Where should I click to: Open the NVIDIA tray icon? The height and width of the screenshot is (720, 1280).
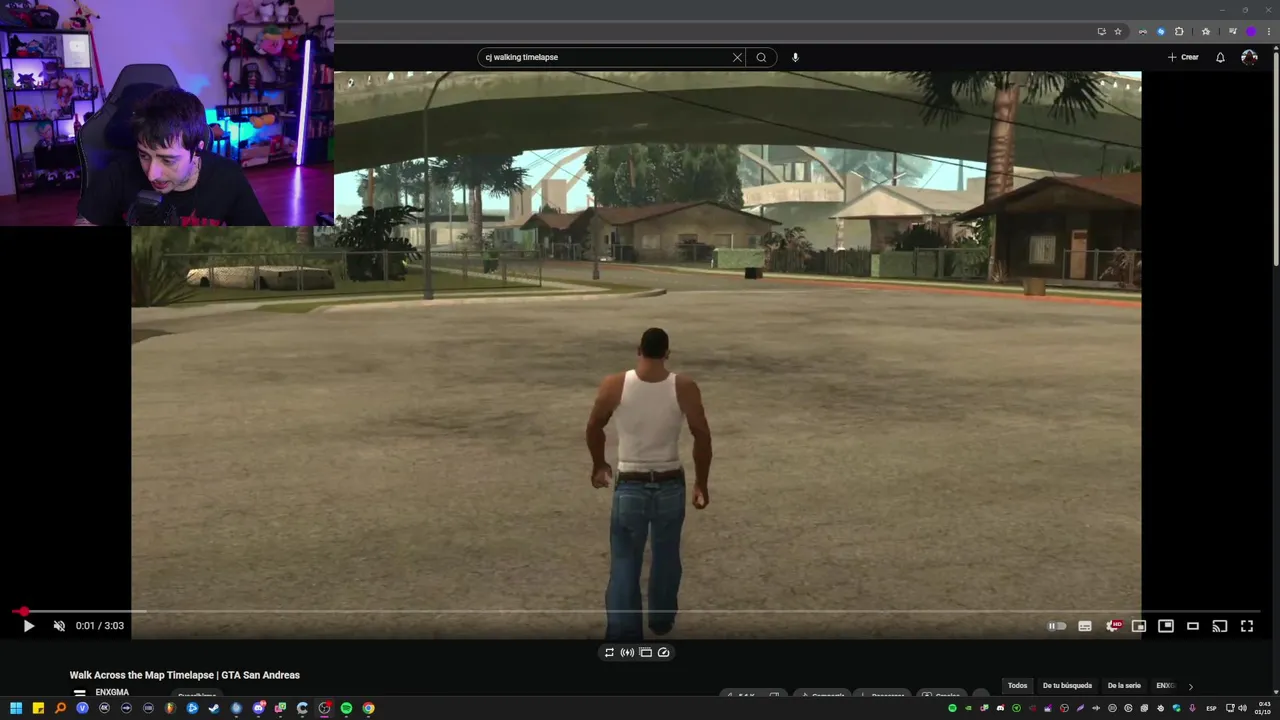point(968,708)
